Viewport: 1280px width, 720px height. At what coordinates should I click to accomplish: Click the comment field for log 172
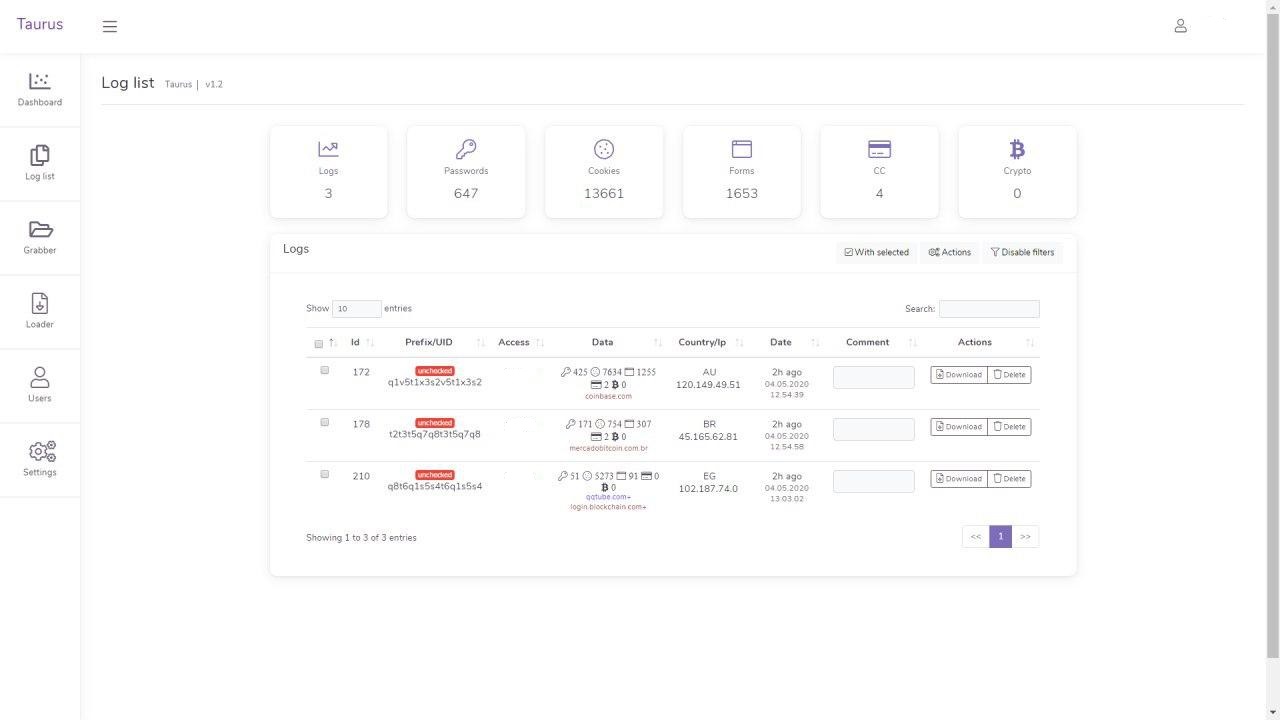(x=874, y=377)
